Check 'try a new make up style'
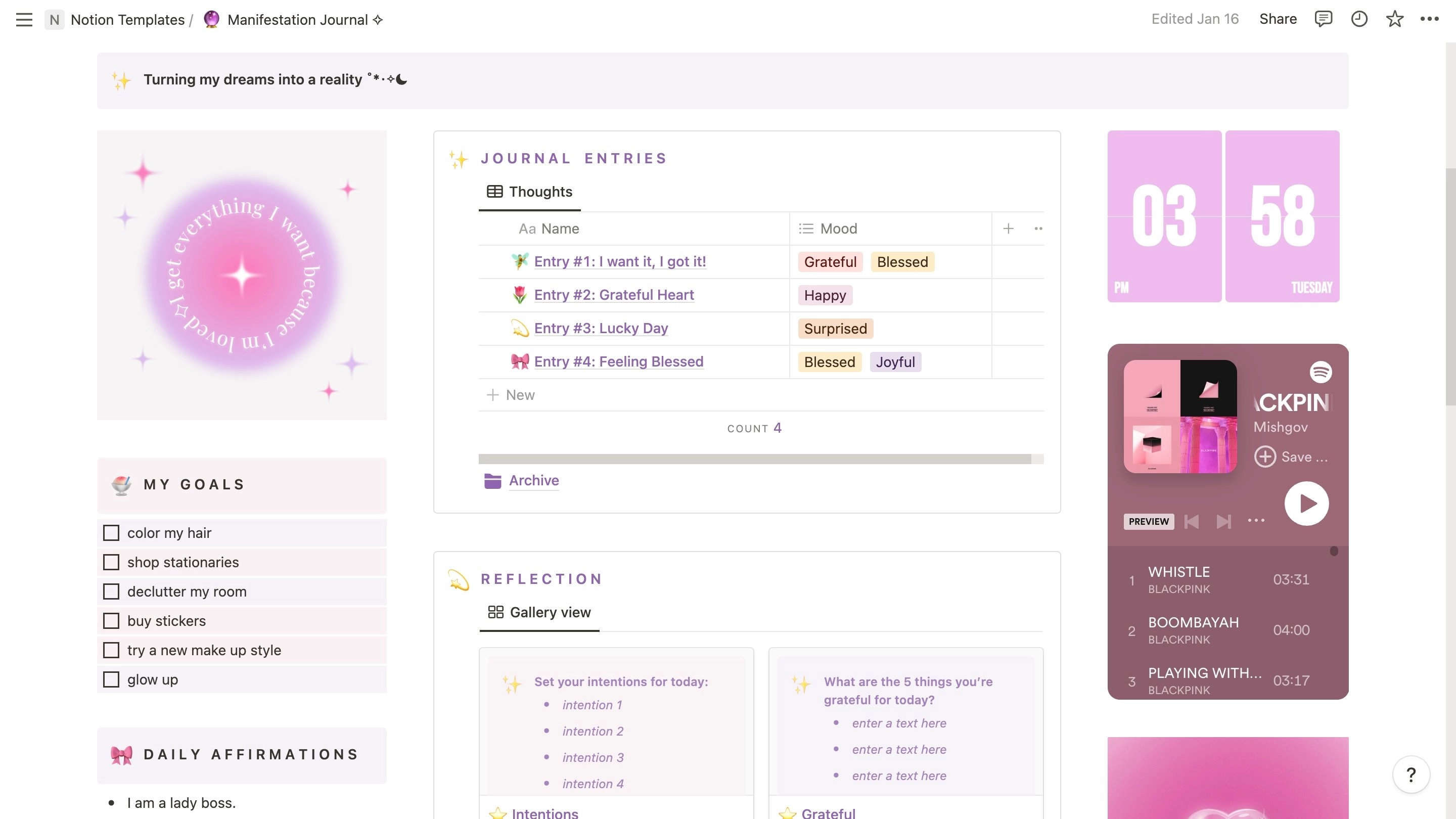The height and width of the screenshot is (819, 1456). coord(111,650)
